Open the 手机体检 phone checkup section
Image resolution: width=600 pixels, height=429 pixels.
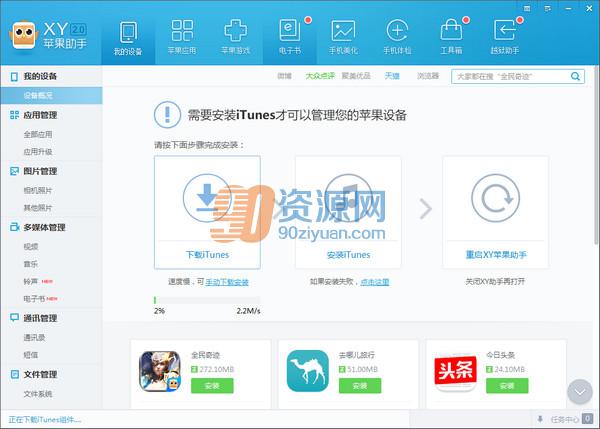click(397, 38)
